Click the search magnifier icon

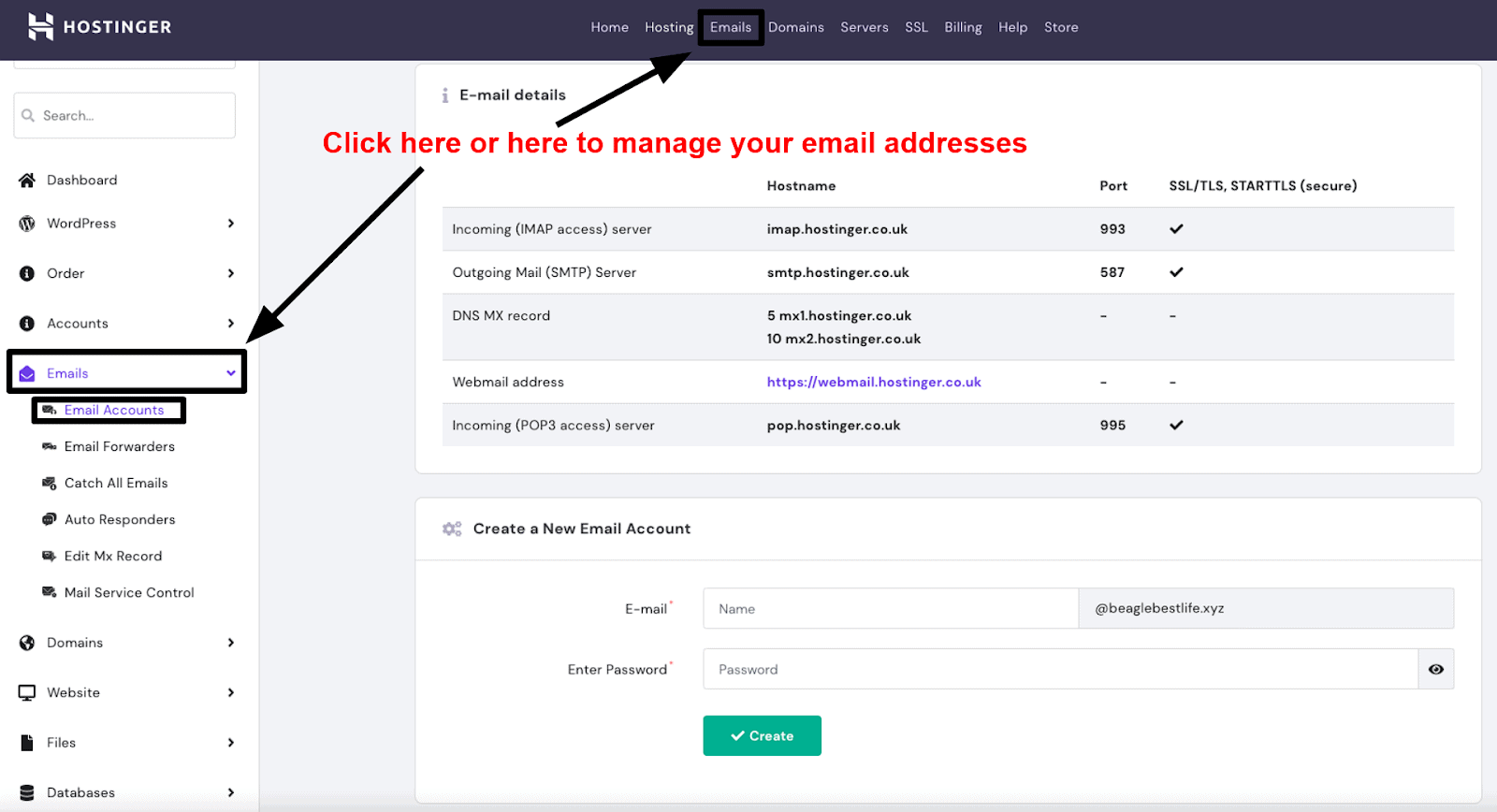[28, 116]
